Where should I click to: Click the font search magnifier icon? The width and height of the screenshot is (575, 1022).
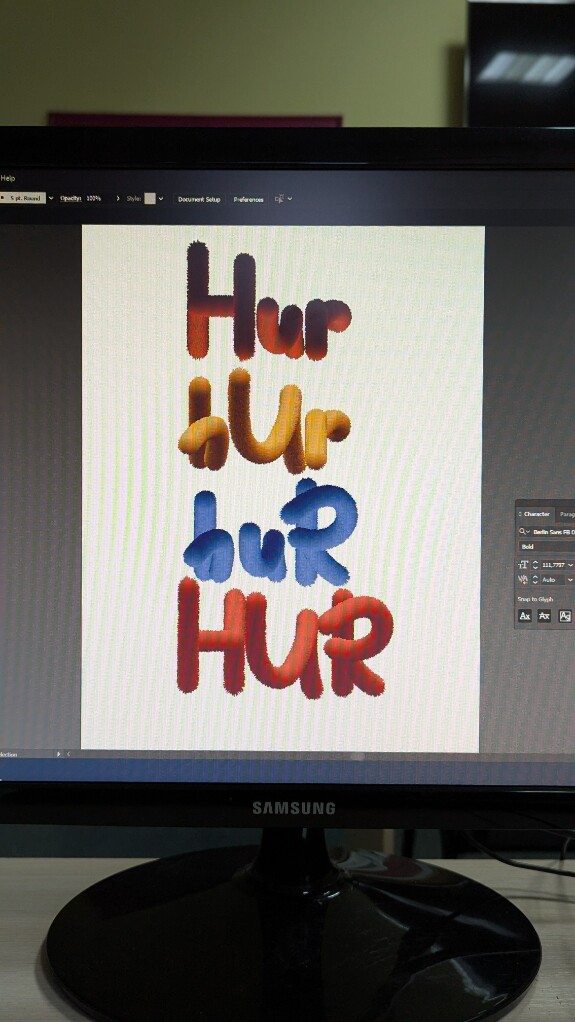pyautogui.click(x=523, y=532)
